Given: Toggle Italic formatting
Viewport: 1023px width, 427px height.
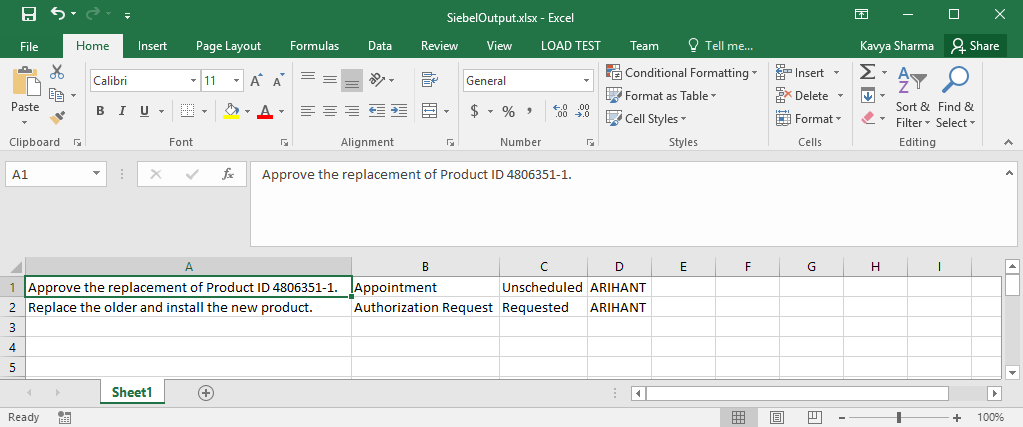Looking at the screenshot, I should coord(121,111).
